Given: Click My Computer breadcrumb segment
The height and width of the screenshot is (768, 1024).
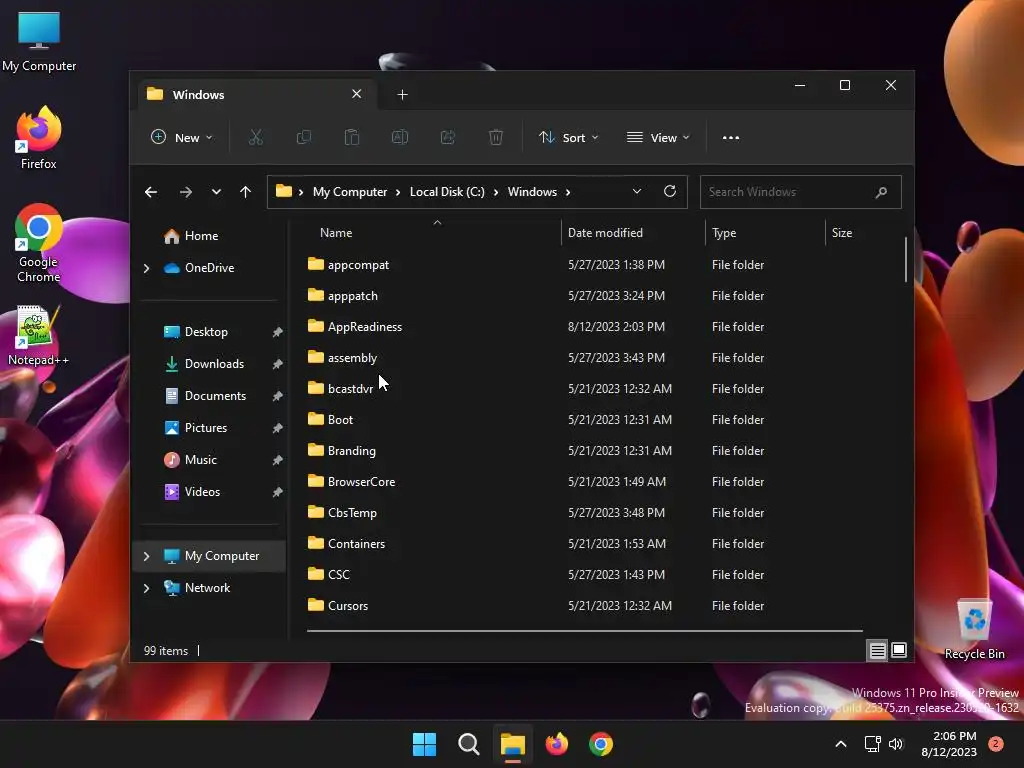Looking at the screenshot, I should pos(350,192).
